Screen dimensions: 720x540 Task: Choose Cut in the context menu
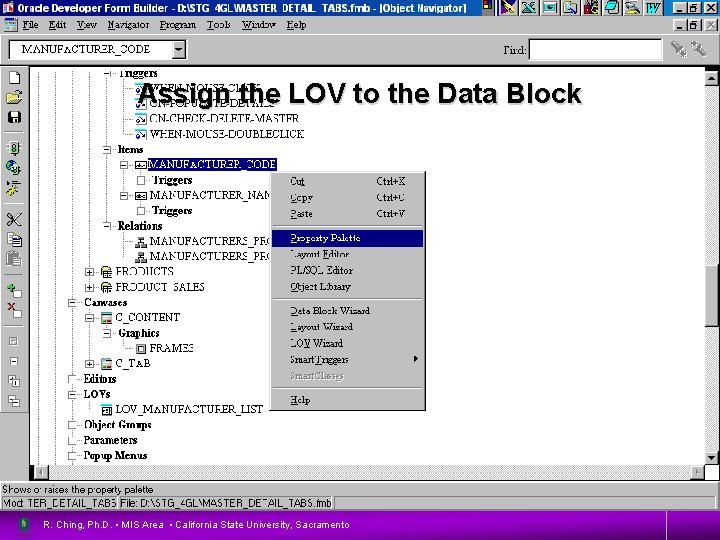click(348, 181)
